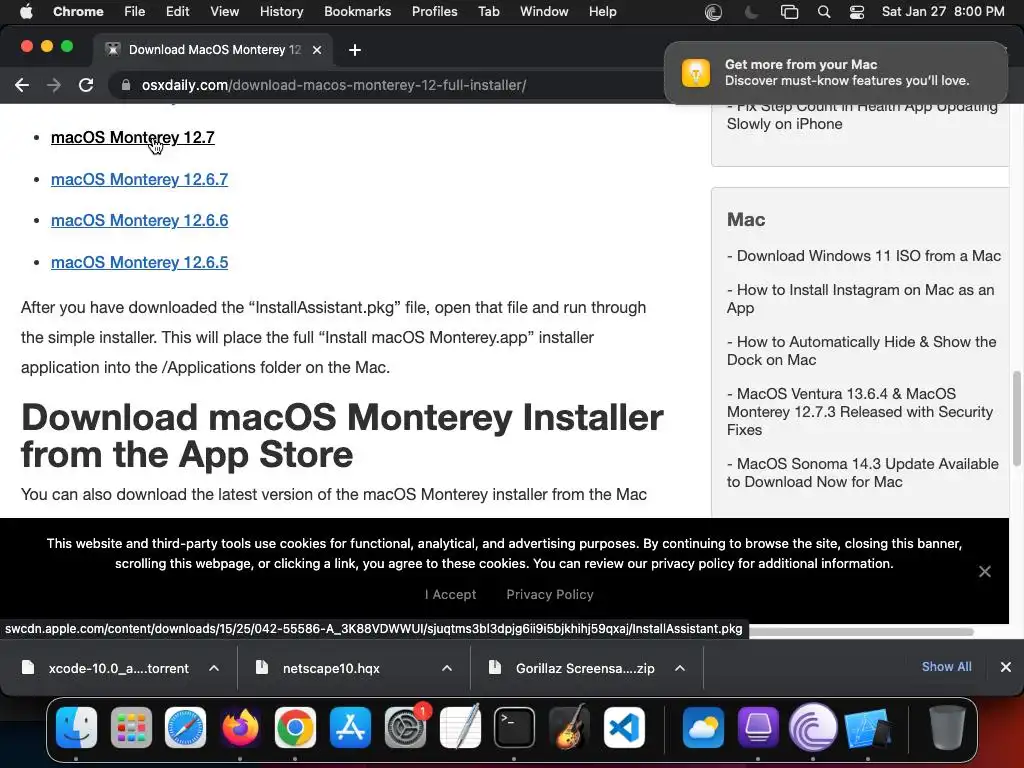
Task: Expand options for Gorillaz Screensaver zip download
Action: (x=680, y=668)
